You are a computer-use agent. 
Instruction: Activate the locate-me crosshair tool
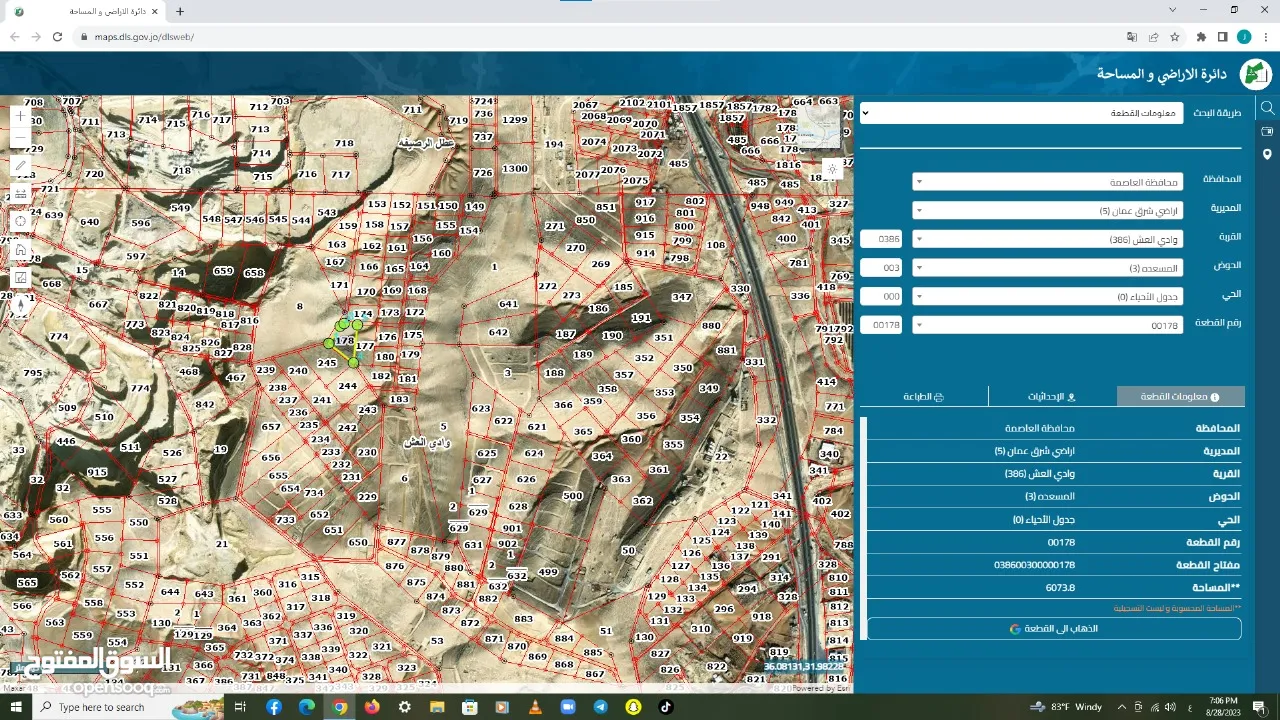(21, 221)
